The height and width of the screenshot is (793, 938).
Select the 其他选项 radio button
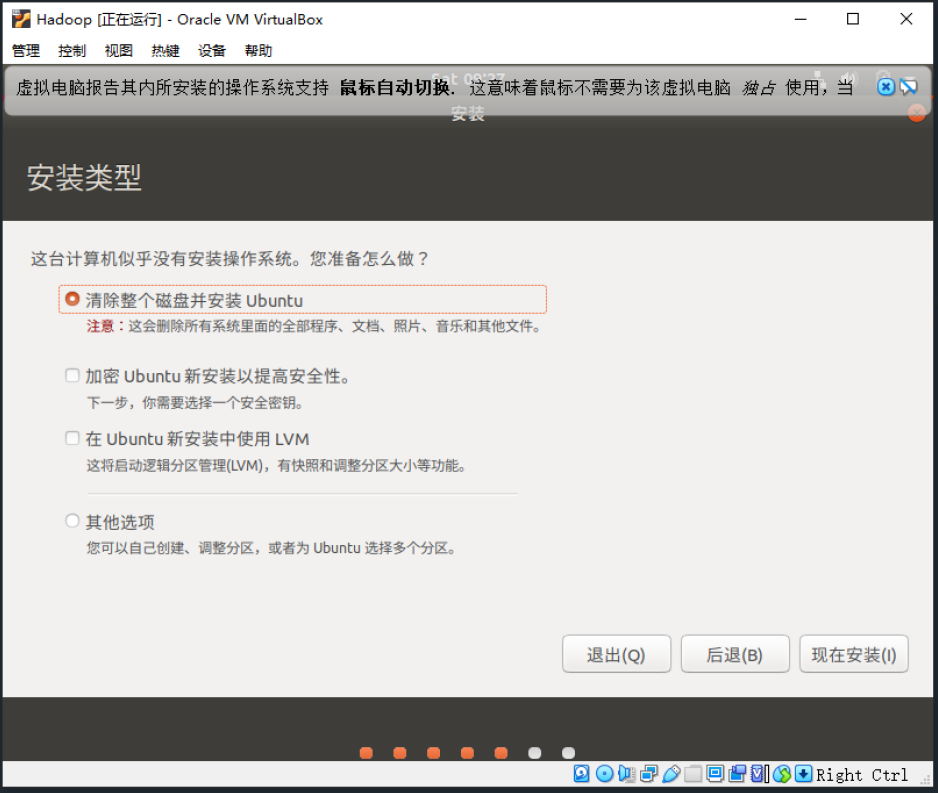tap(72, 521)
